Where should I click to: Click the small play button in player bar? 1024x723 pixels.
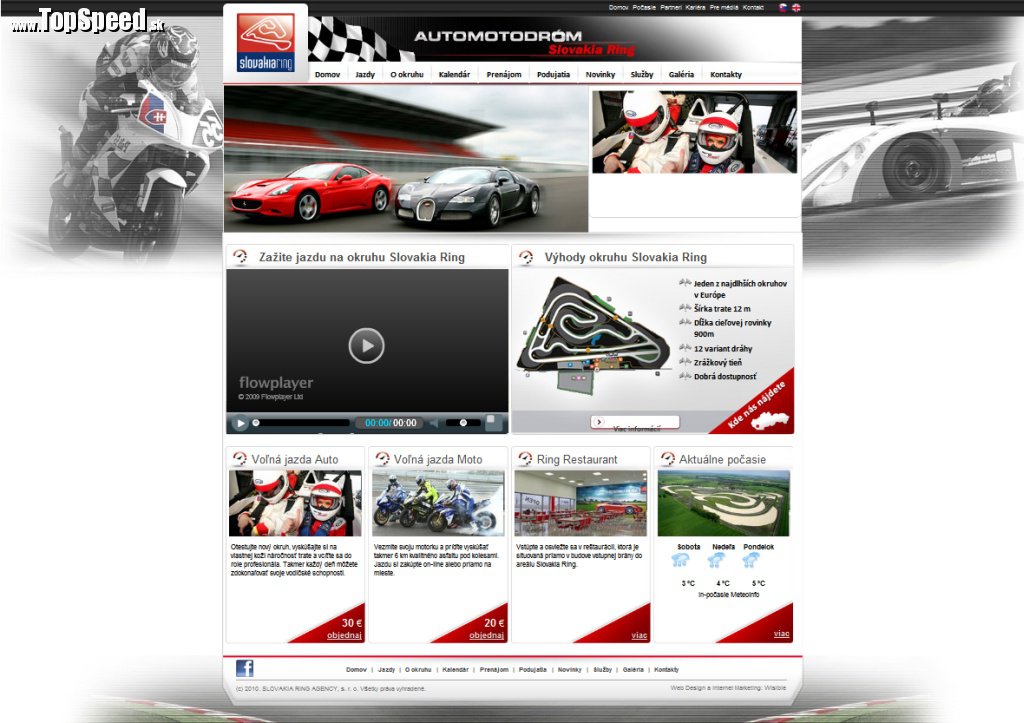click(x=240, y=423)
